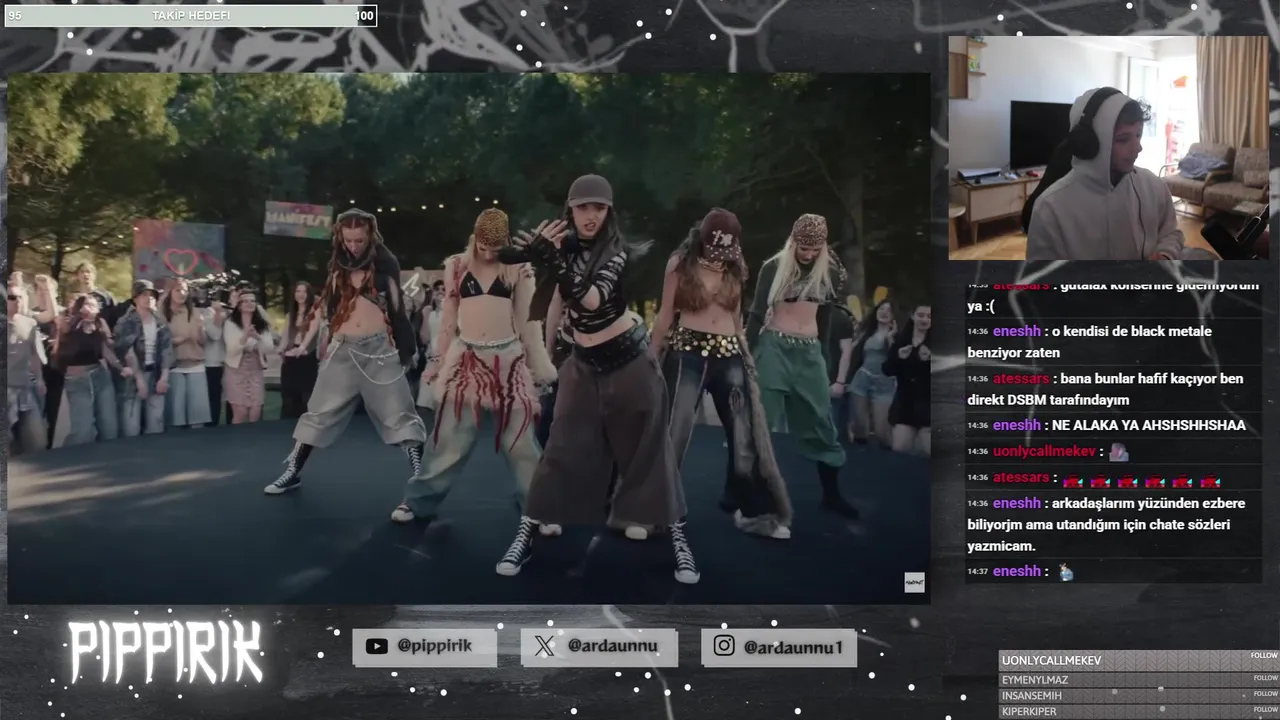Click chat text 'yazmicam.'

tap(1001, 546)
